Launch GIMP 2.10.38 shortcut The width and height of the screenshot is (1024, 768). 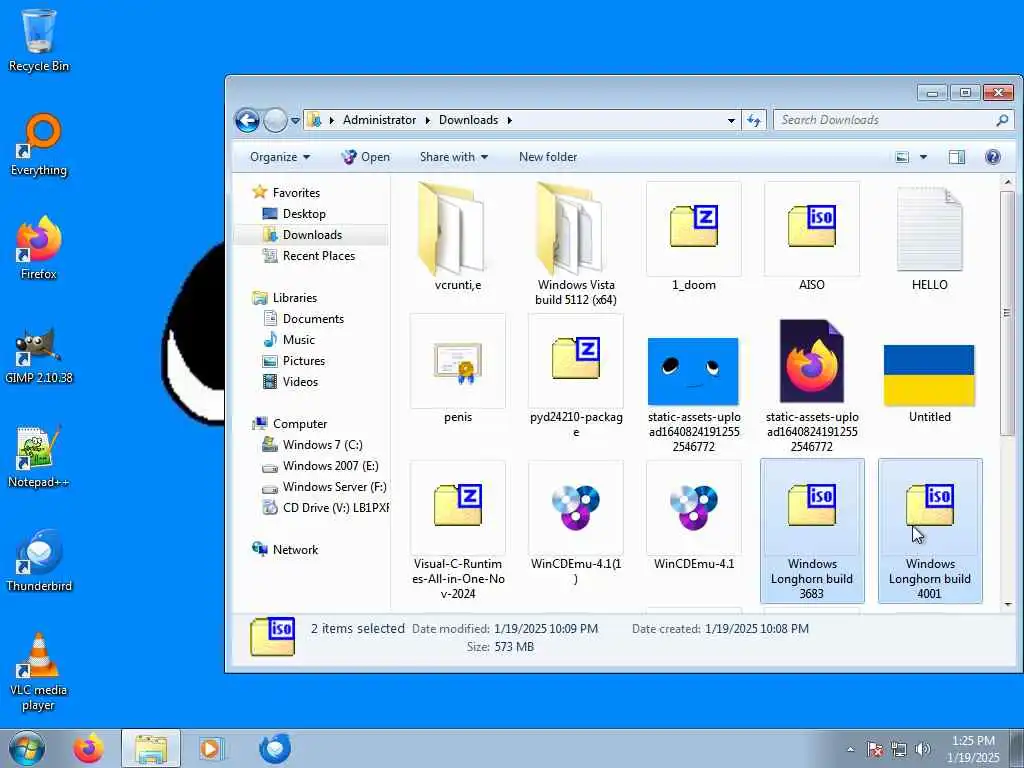pyautogui.click(x=39, y=353)
